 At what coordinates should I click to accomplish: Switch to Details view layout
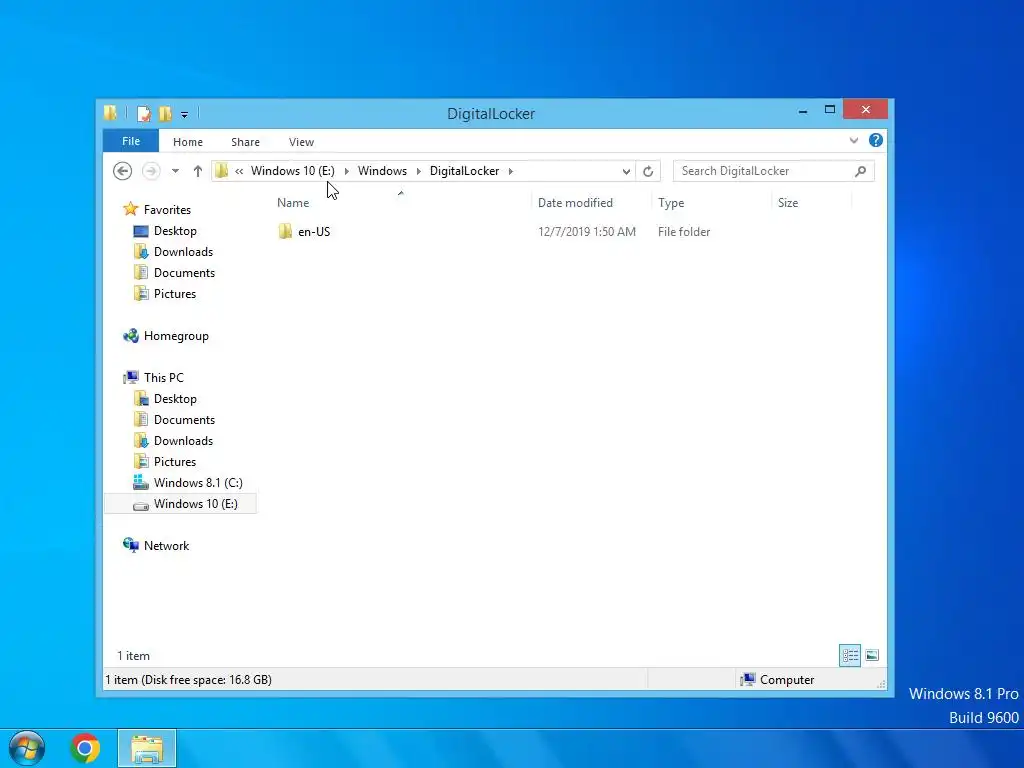coord(850,655)
